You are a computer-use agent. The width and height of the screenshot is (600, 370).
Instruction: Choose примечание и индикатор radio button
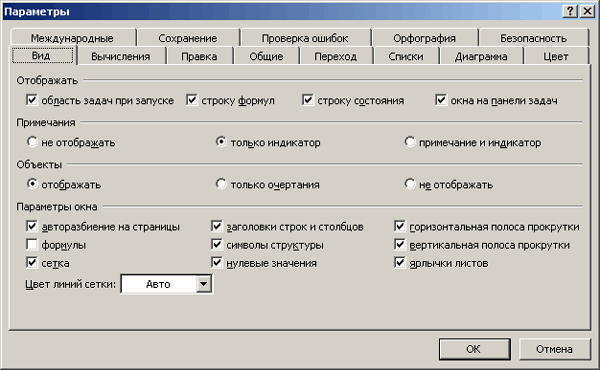coord(410,142)
